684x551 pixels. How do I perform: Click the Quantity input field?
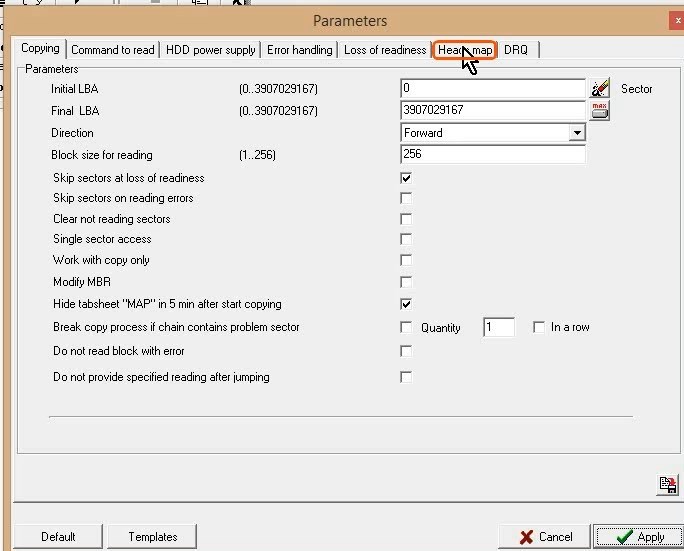pyautogui.click(x=498, y=328)
